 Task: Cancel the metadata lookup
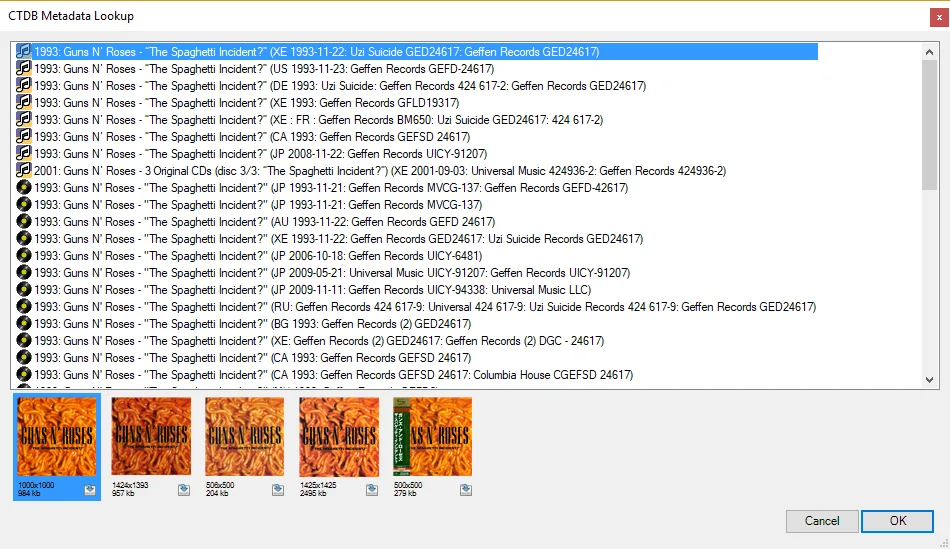point(822,521)
